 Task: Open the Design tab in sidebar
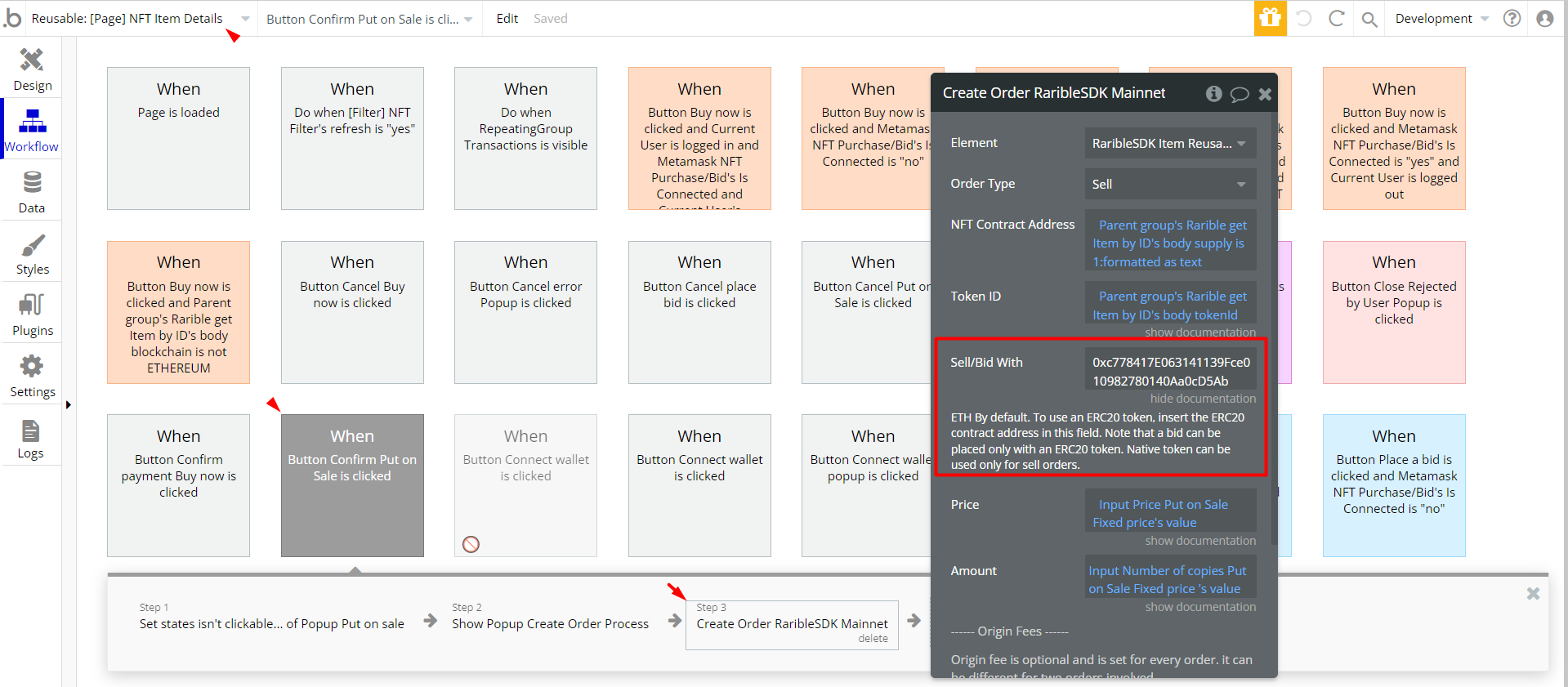tap(32, 69)
